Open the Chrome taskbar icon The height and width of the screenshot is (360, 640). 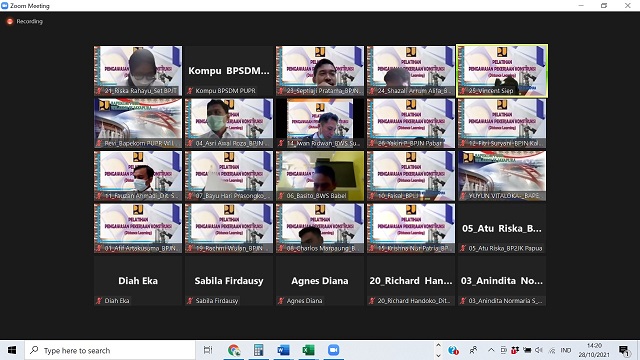coord(234,350)
